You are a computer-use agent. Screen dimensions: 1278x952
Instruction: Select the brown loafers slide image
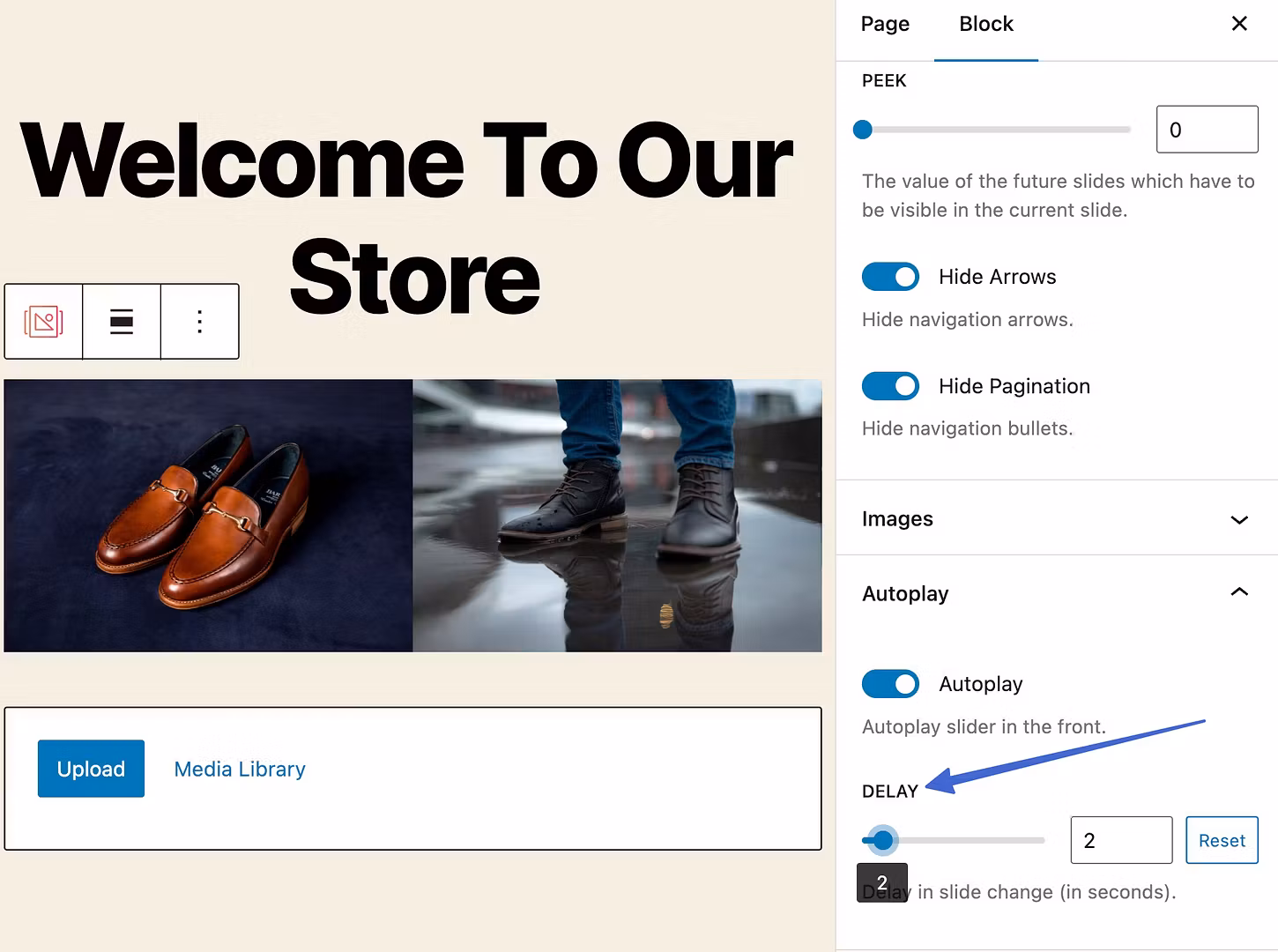tap(208, 516)
